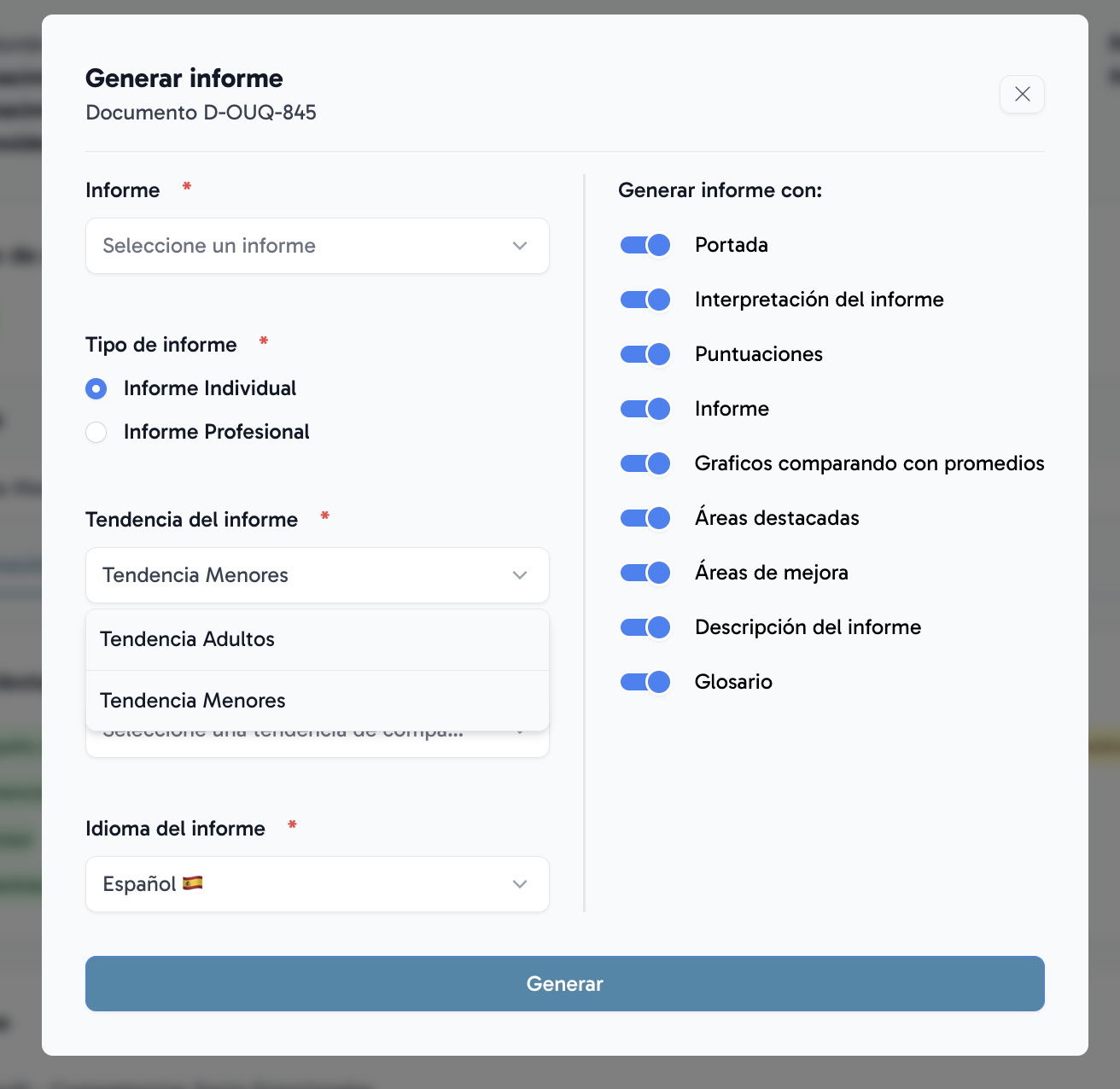Close the Generar informe dialog
This screenshot has height=1089, width=1120.
pos(1021,94)
